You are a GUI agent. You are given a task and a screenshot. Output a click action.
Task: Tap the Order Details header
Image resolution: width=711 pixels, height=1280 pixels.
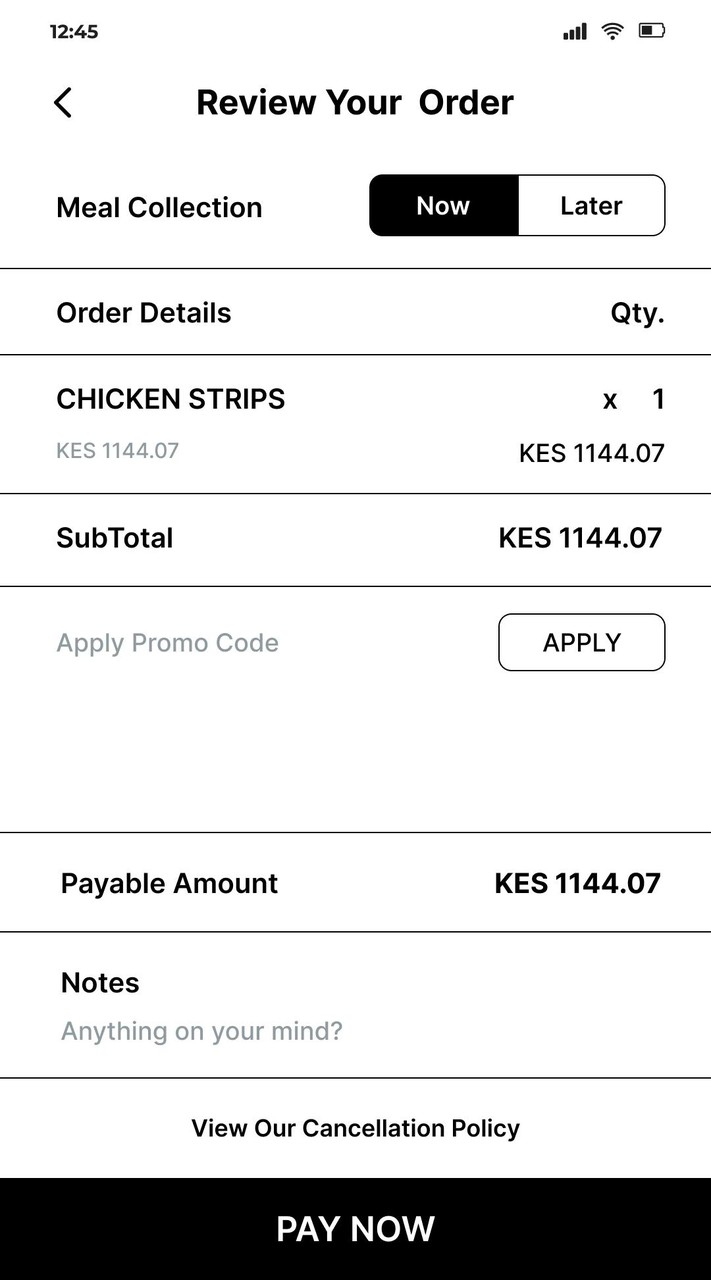tap(144, 313)
